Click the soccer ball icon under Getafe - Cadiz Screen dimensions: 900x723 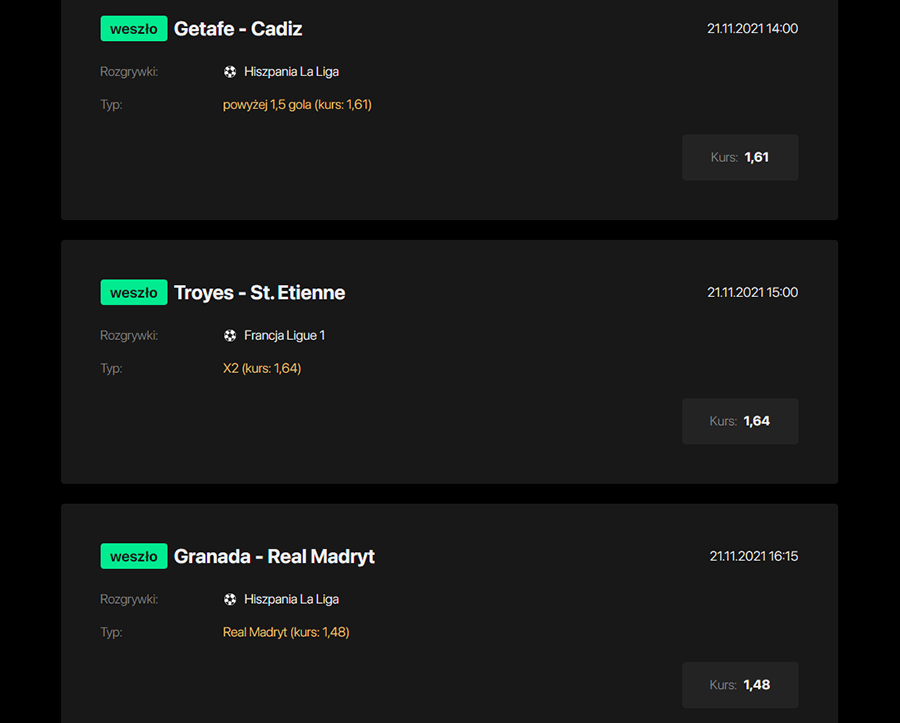pyautogui.click(x=230, y=72)
